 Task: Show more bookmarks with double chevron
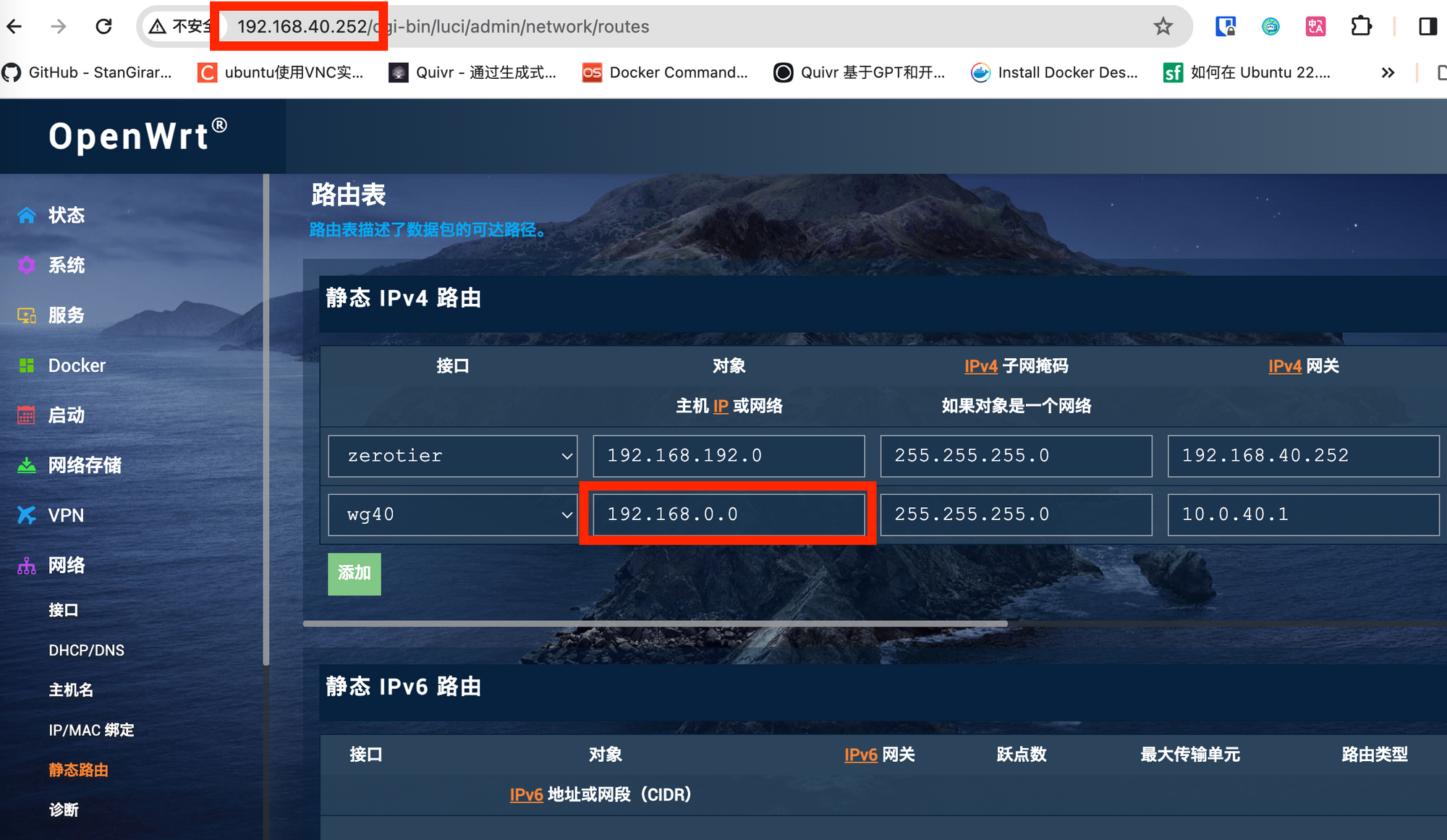1388,72
